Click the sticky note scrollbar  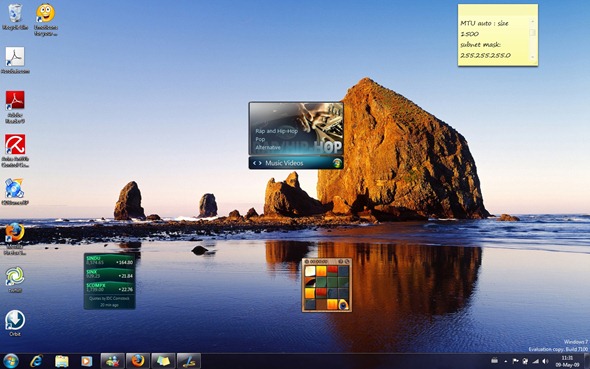click(532, 39)
